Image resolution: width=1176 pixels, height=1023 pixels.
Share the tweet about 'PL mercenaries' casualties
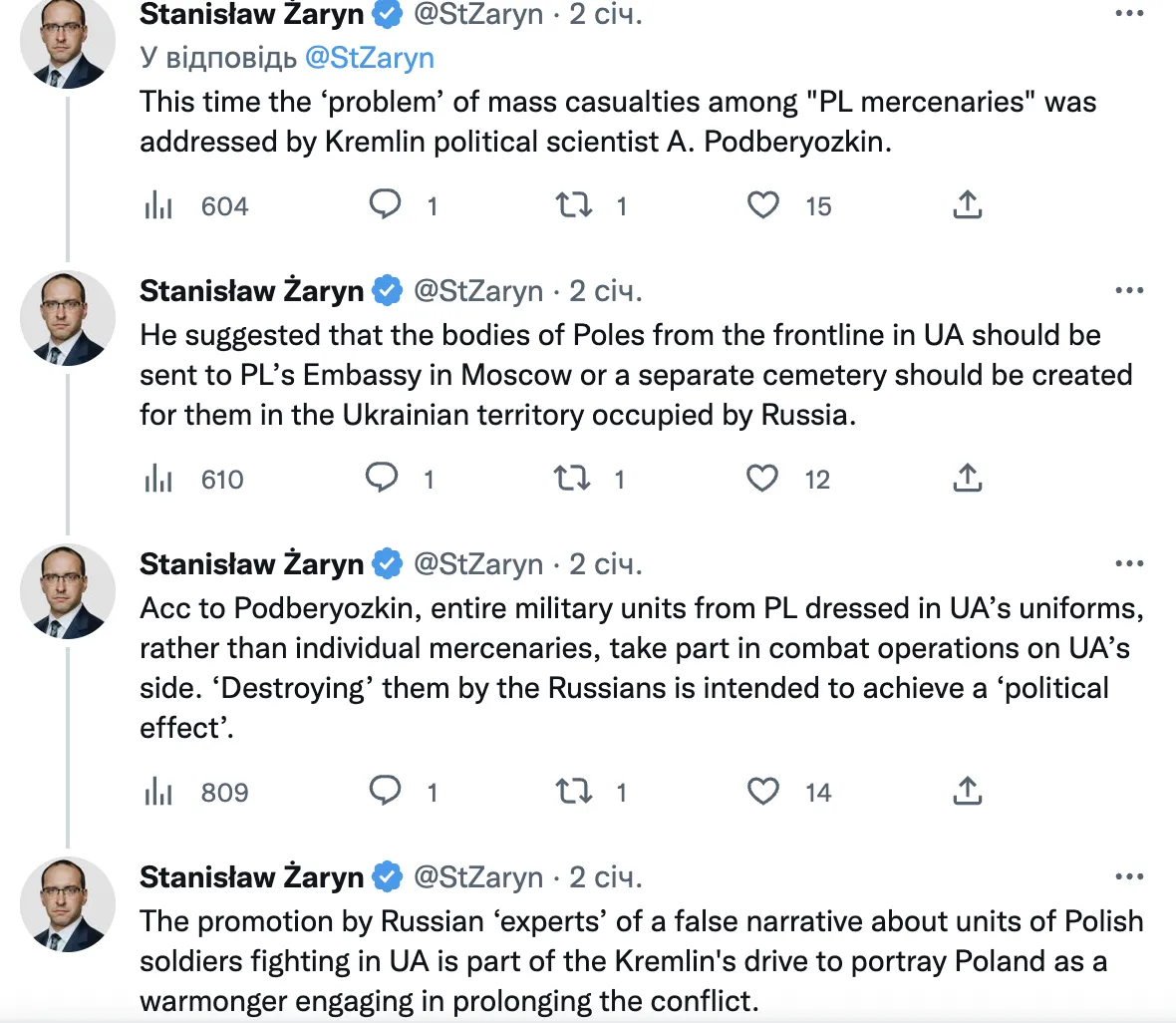(x=967, y=206)
